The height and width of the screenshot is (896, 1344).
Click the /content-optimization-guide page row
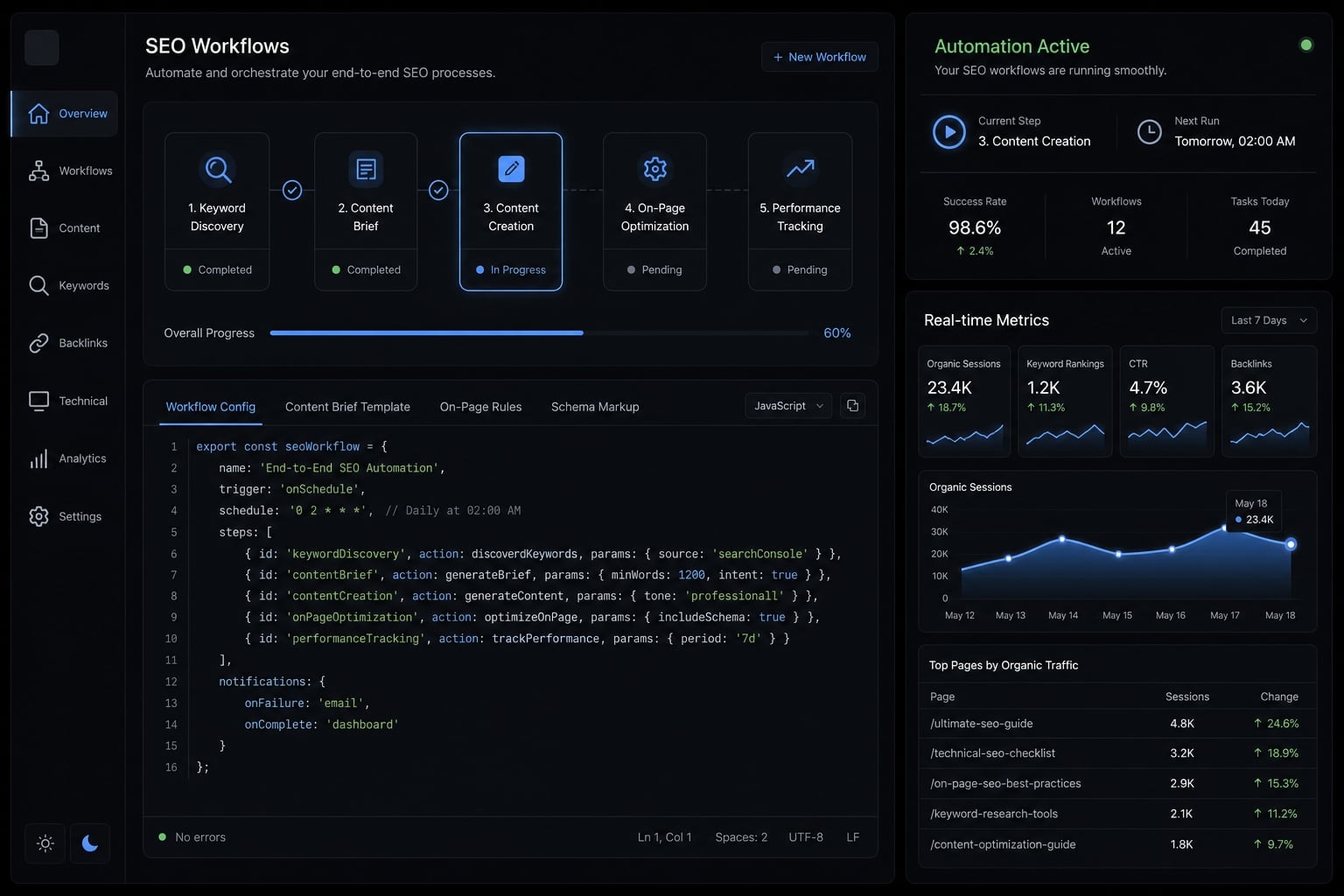click(1117, 844)
